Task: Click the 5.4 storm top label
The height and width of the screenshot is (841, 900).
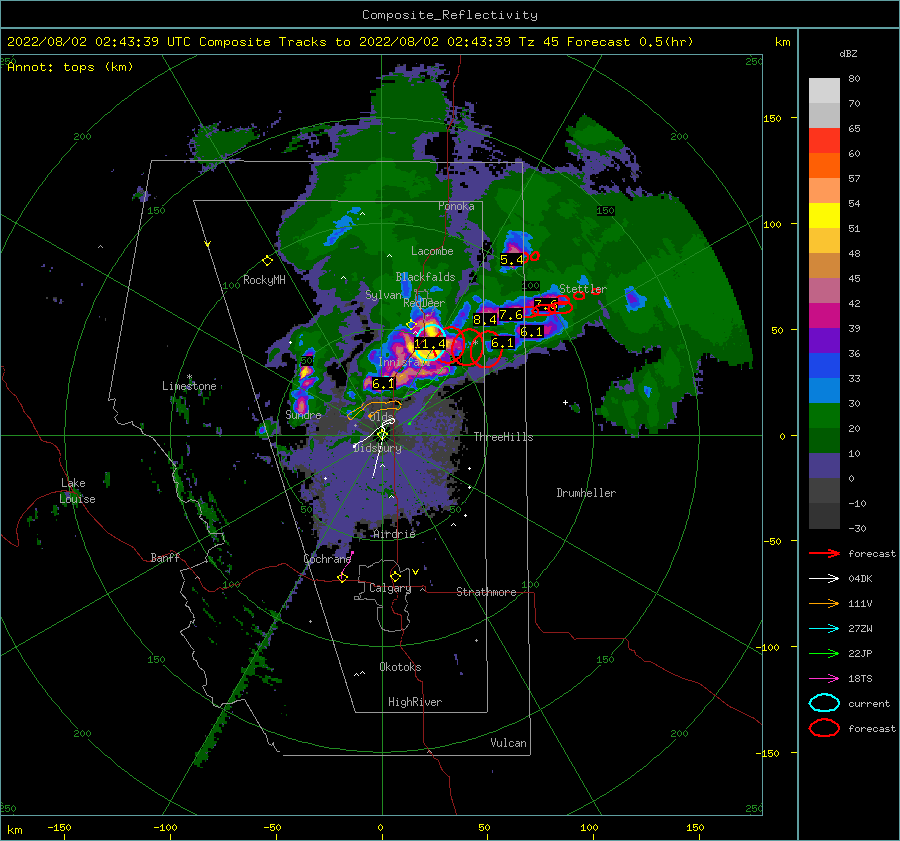Action: pyautogui.click(x=512, y=259)
